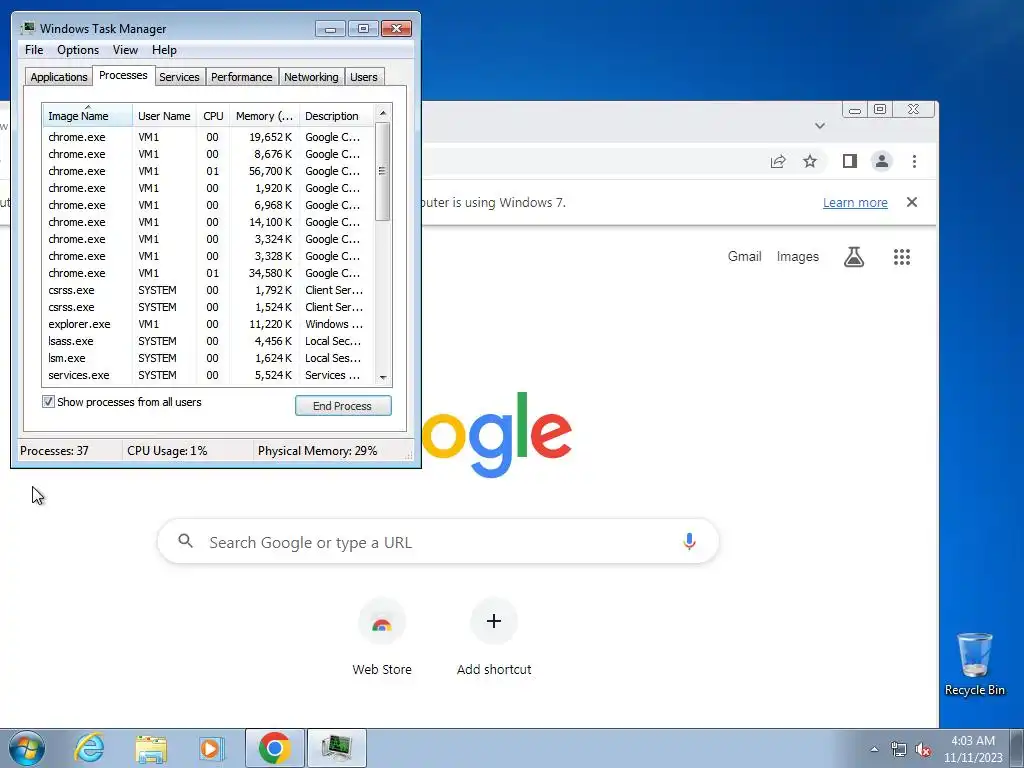1024x768 pixels.
Task: Open Task Manager Help menu
Action: (164, 50)
